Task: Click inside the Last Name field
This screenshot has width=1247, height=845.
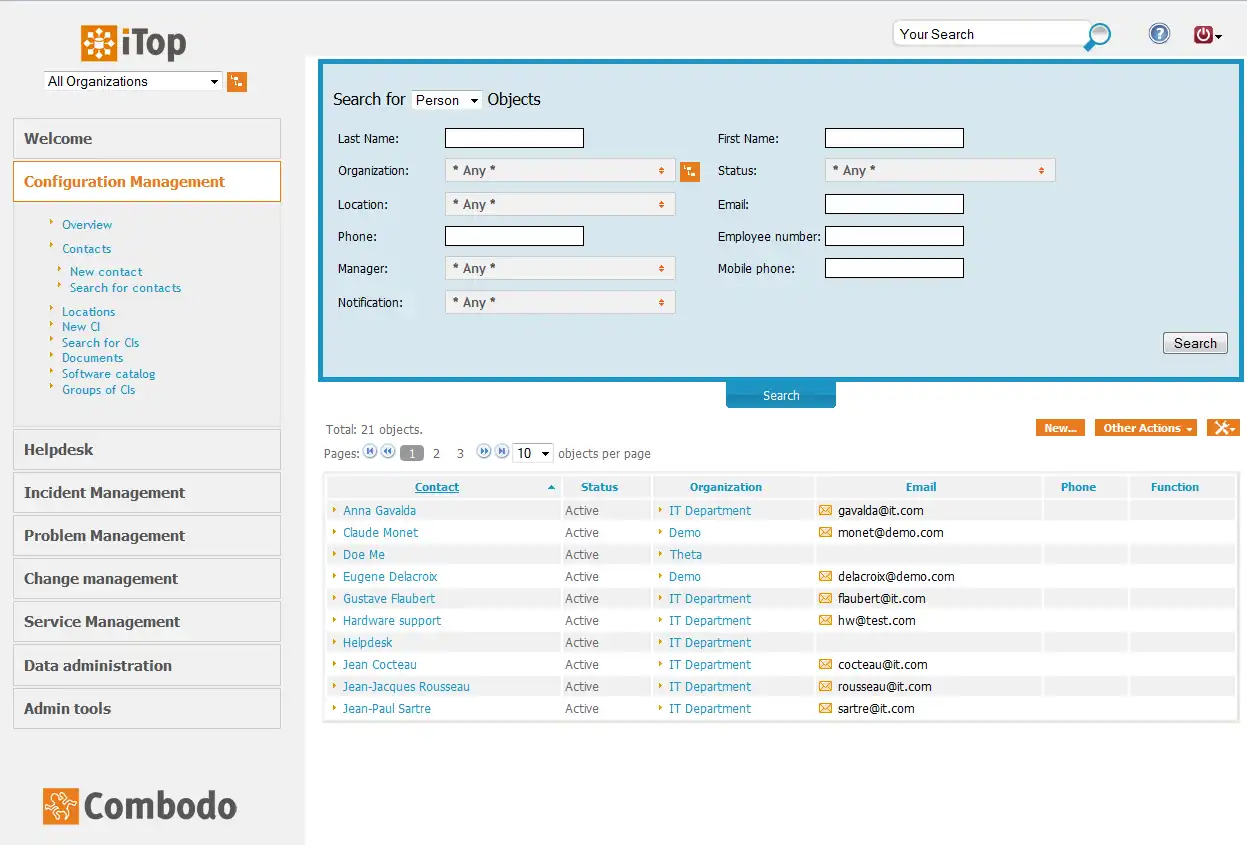Action: pyautogui.click(x=514, y=137)
